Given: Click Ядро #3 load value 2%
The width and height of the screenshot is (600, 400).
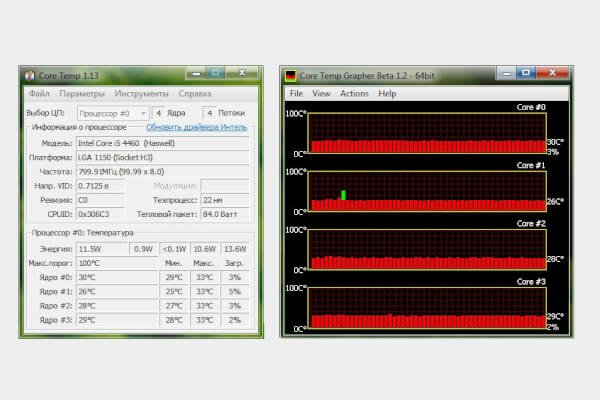Looking at the screenshot, I should tap(235, 320).
